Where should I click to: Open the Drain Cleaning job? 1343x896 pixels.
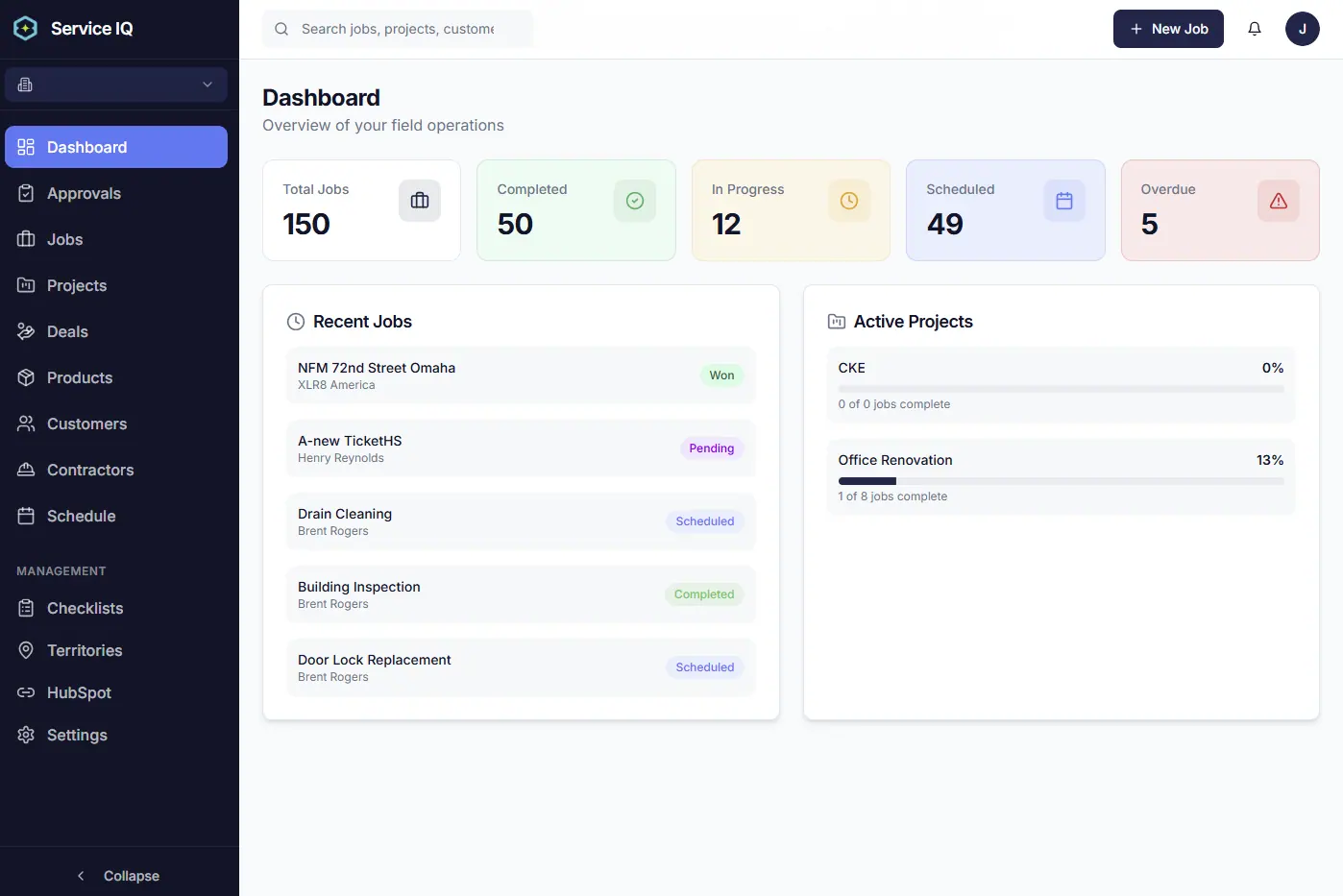[x=521, y=521]
